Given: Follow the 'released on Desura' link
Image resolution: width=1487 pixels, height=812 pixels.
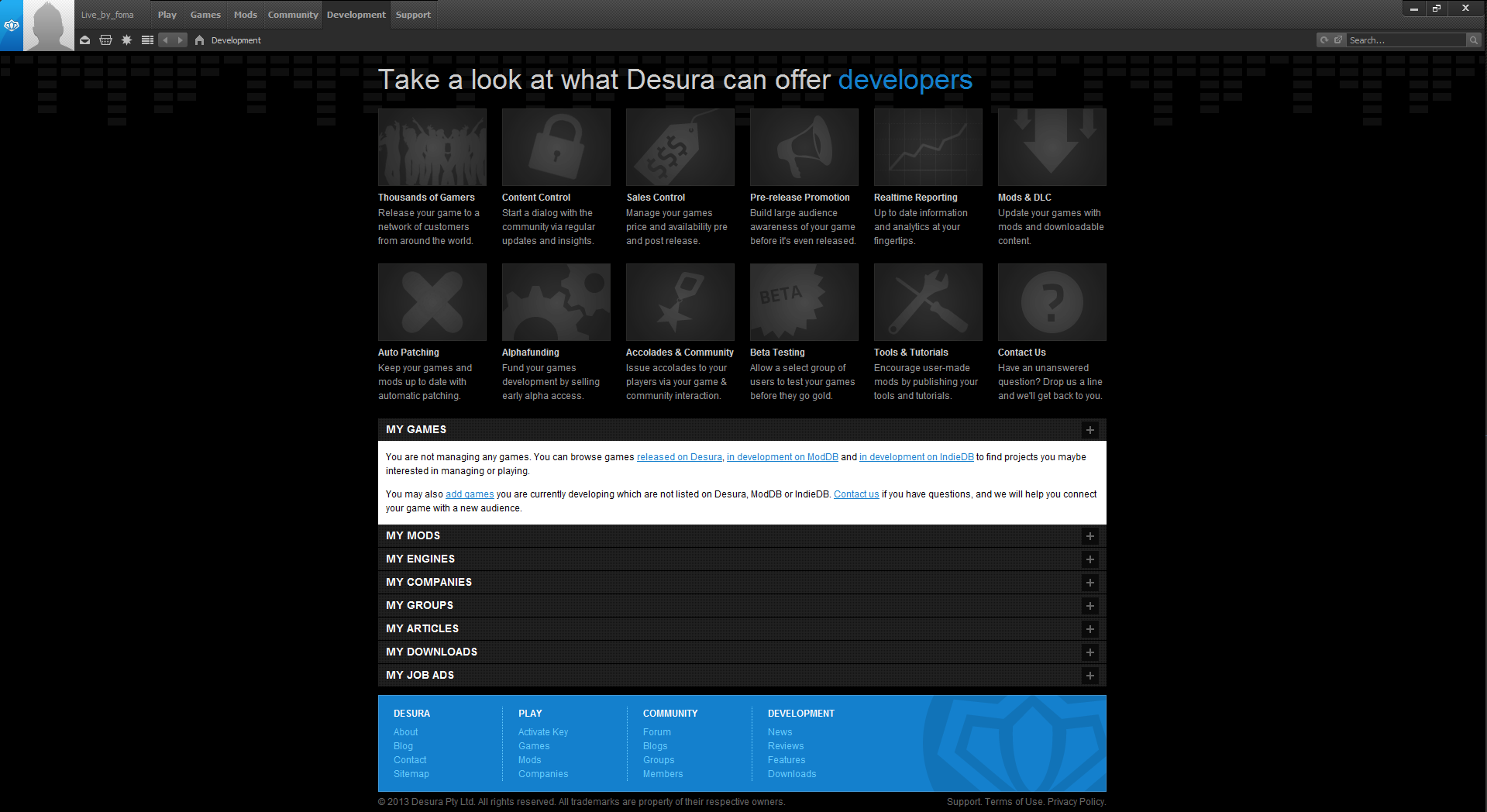Looking at the screenshot, I should coord(680,457).
